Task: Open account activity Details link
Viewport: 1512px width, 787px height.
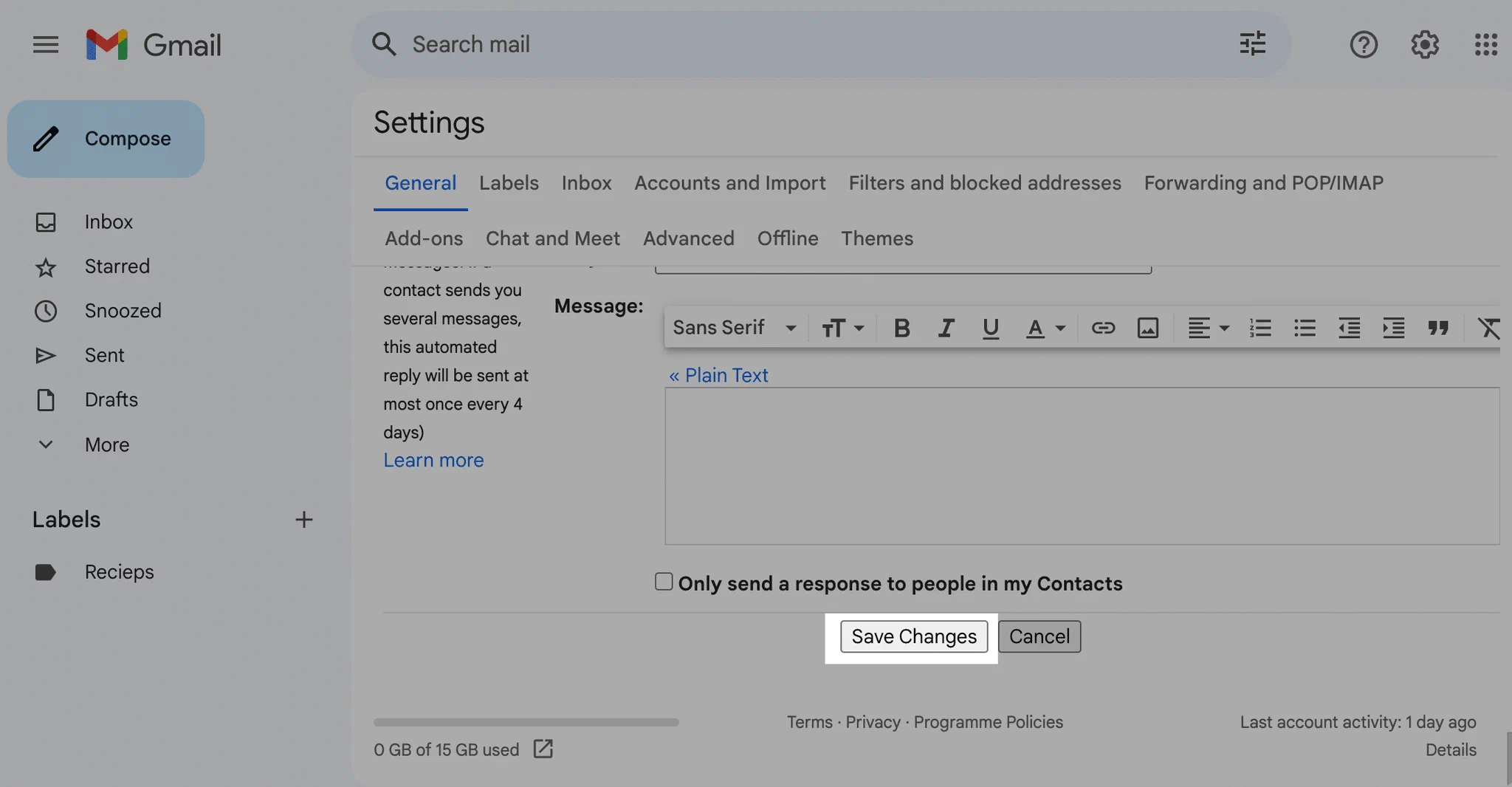Action: 1451,750
